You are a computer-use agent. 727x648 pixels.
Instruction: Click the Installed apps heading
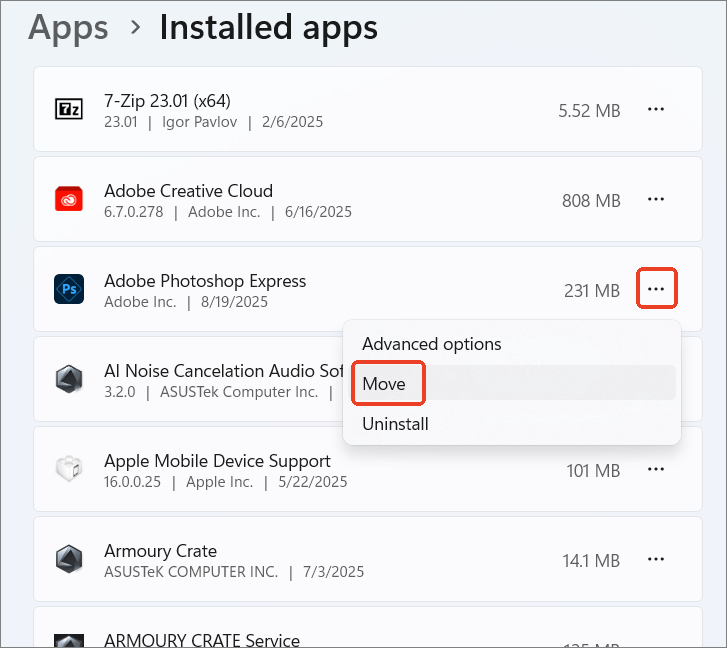coord(268,27)
